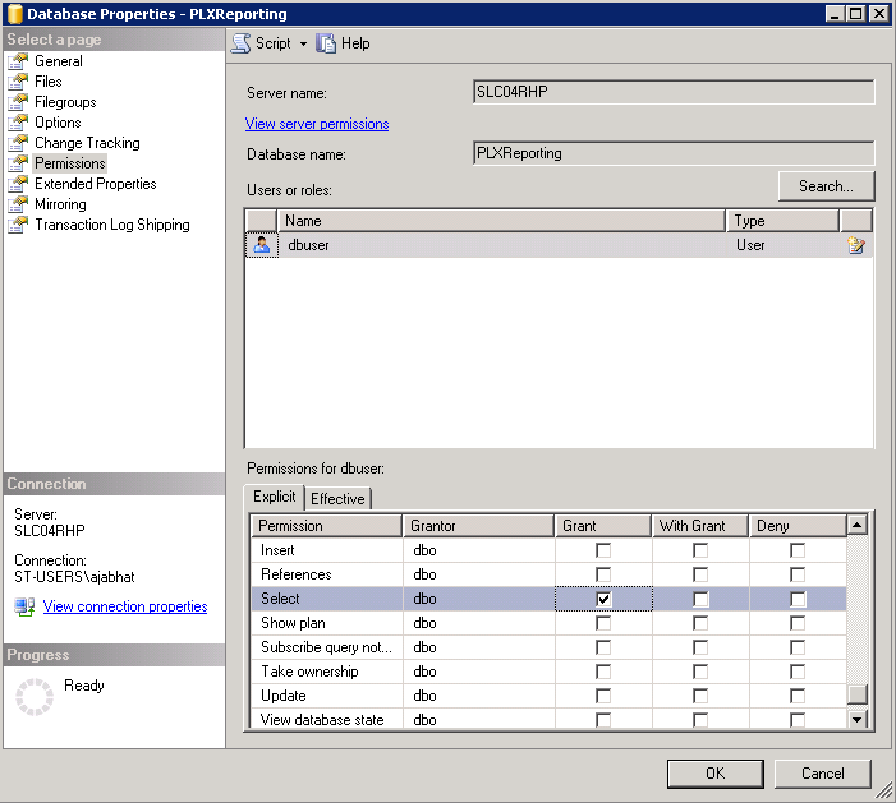Click the Cancel button
This screenshot has width=896, height=803.
[823, 774]
